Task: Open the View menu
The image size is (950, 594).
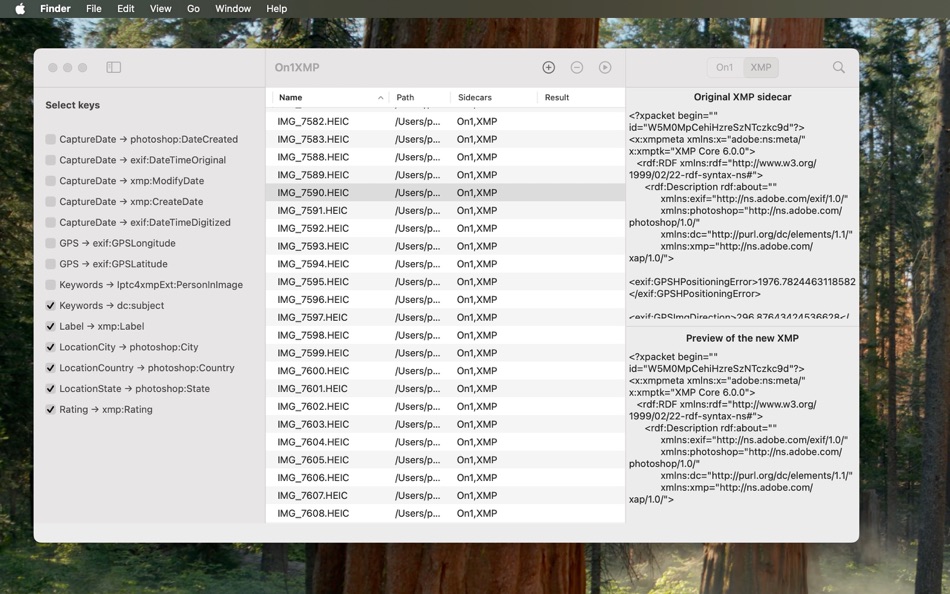Action: click(160, 8)
